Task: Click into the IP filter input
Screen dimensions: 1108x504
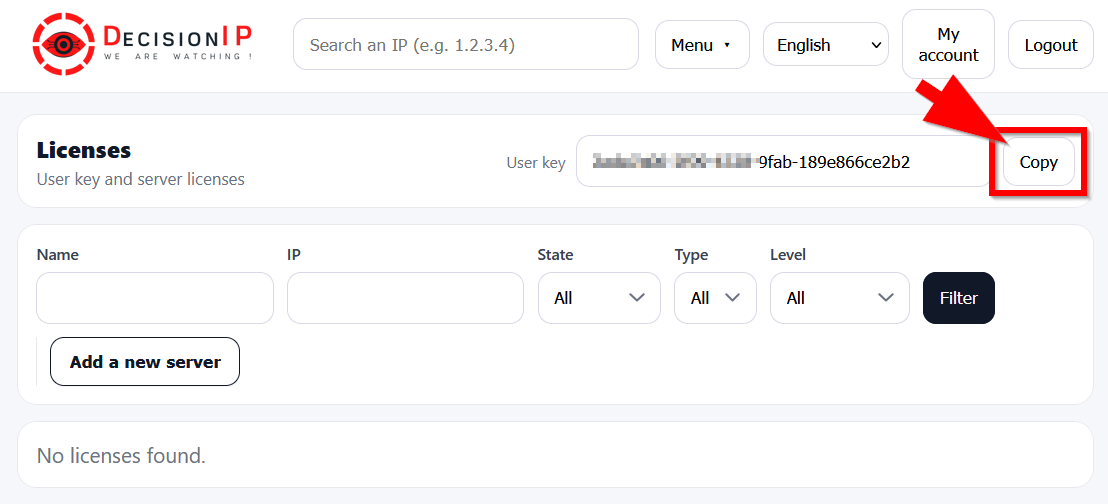Action: coord(405,298)
